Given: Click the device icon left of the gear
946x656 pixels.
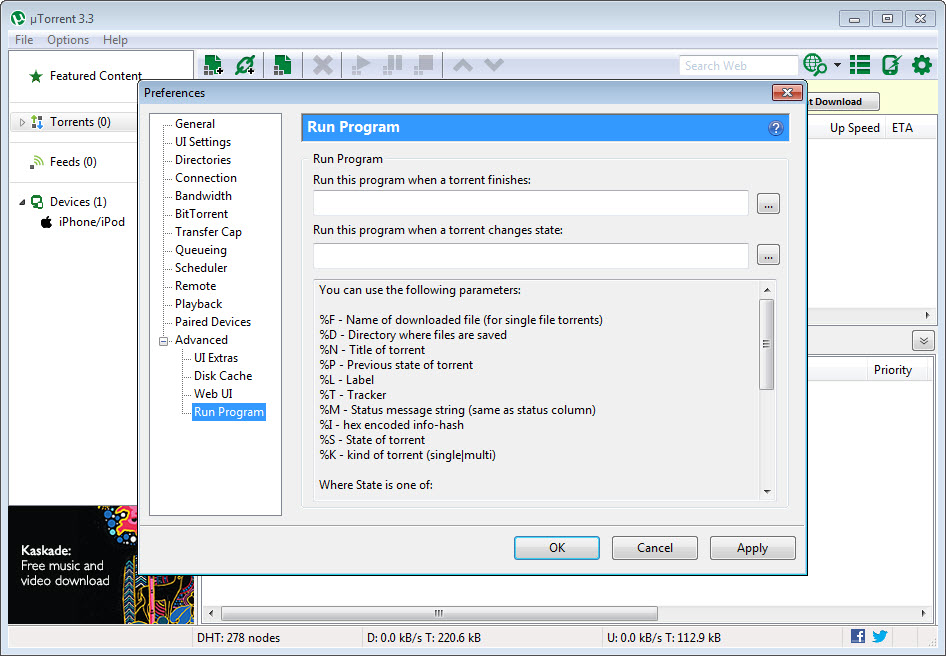Looking at the screenshot, I should [x=891, y=65].
